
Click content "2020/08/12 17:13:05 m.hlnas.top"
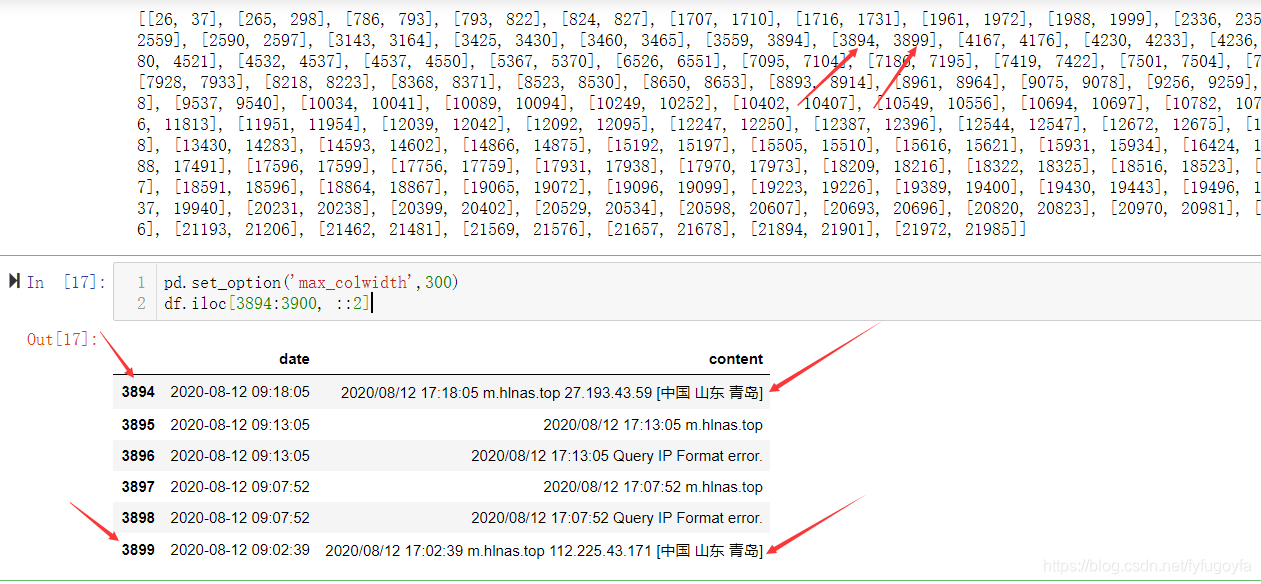(x=653, y=424)
